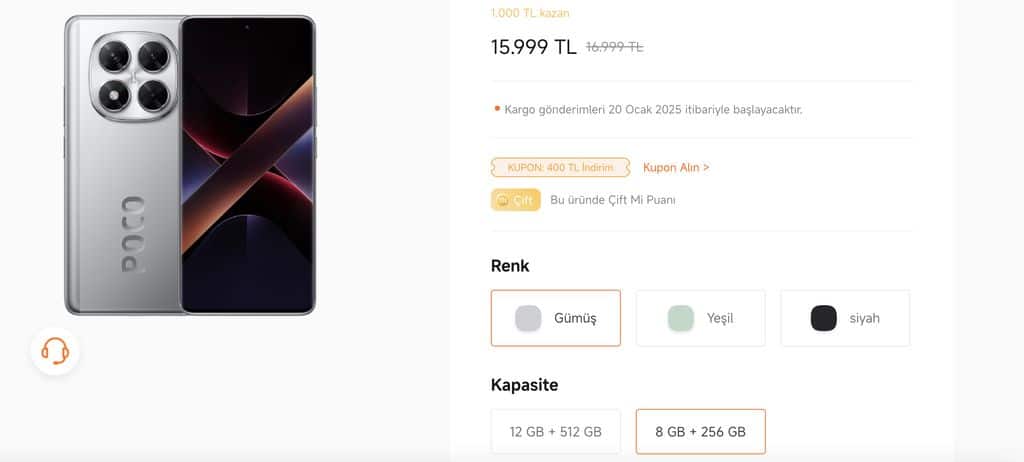Choose the 12 GB + 512 GB capacity

(x=556, y=431)
